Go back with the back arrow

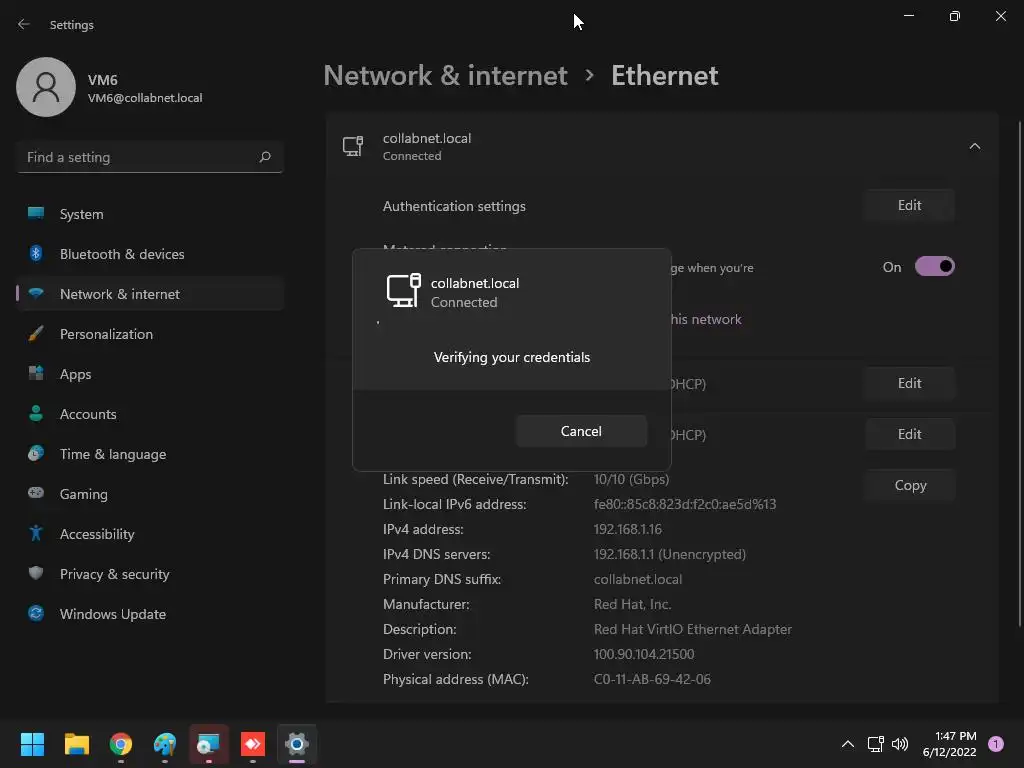(x=24, y=24)
